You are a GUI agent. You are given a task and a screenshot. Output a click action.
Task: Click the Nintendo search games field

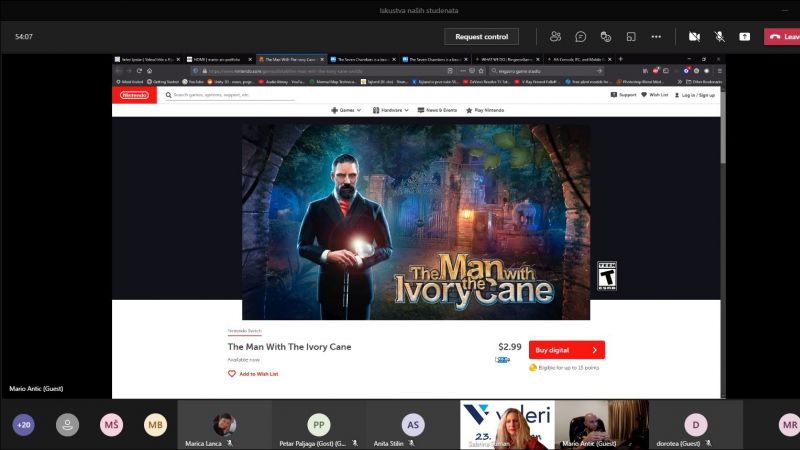[x=230, y=95]
